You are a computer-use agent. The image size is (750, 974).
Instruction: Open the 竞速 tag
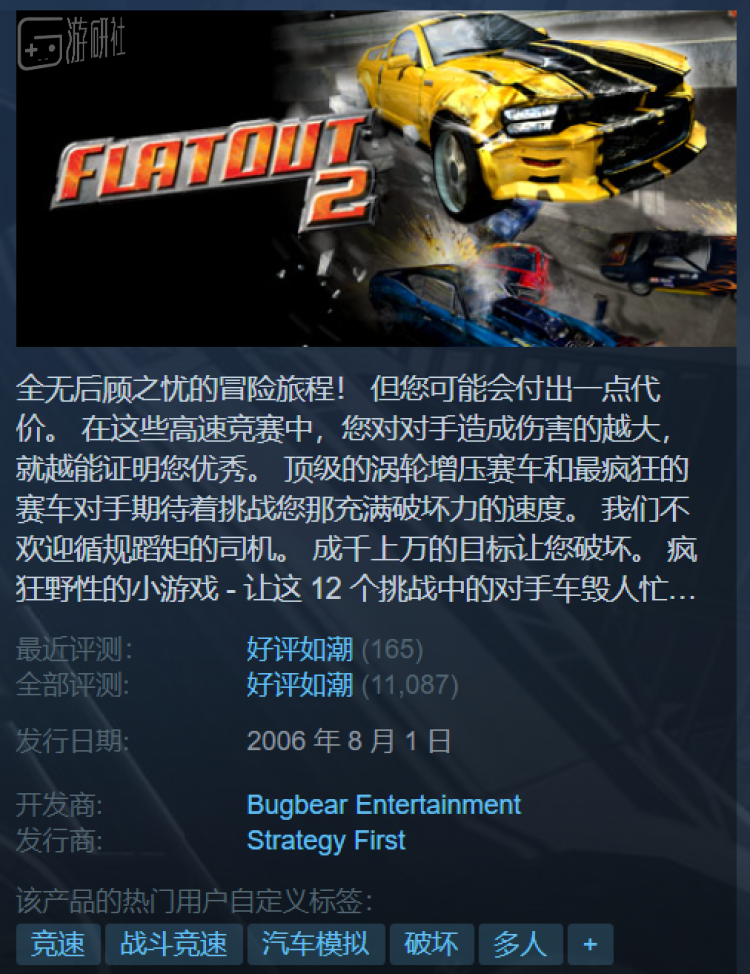click(x=58, y=944)
